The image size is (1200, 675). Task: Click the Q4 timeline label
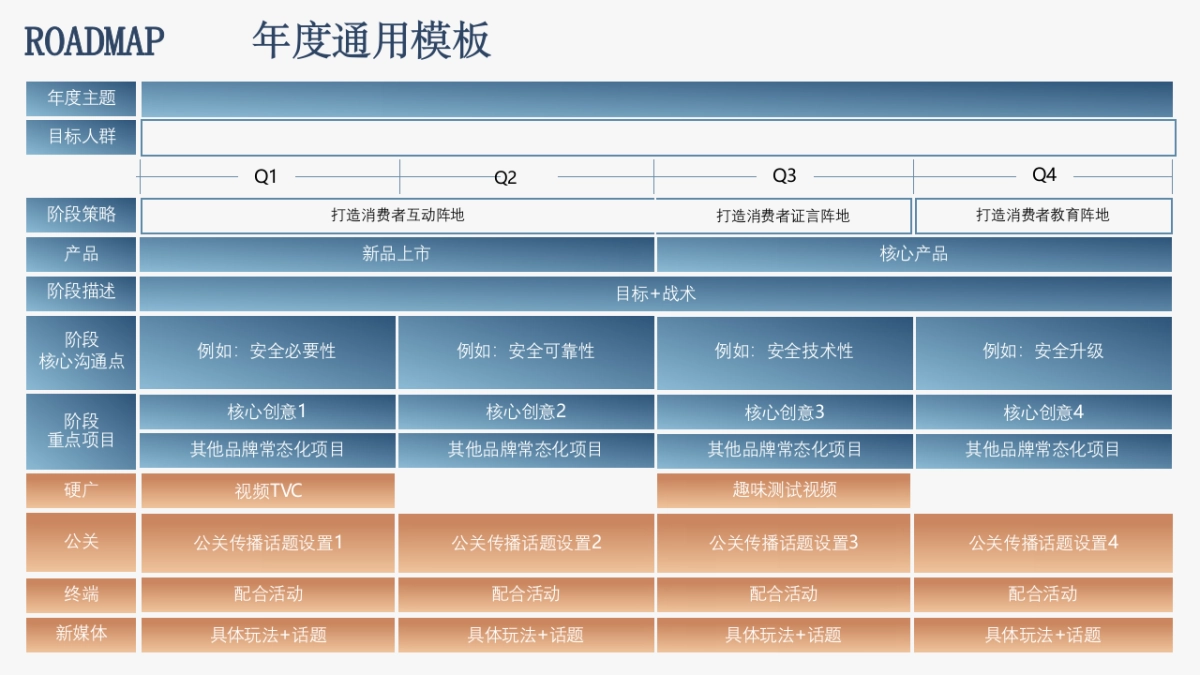(x=1043, y=176)
